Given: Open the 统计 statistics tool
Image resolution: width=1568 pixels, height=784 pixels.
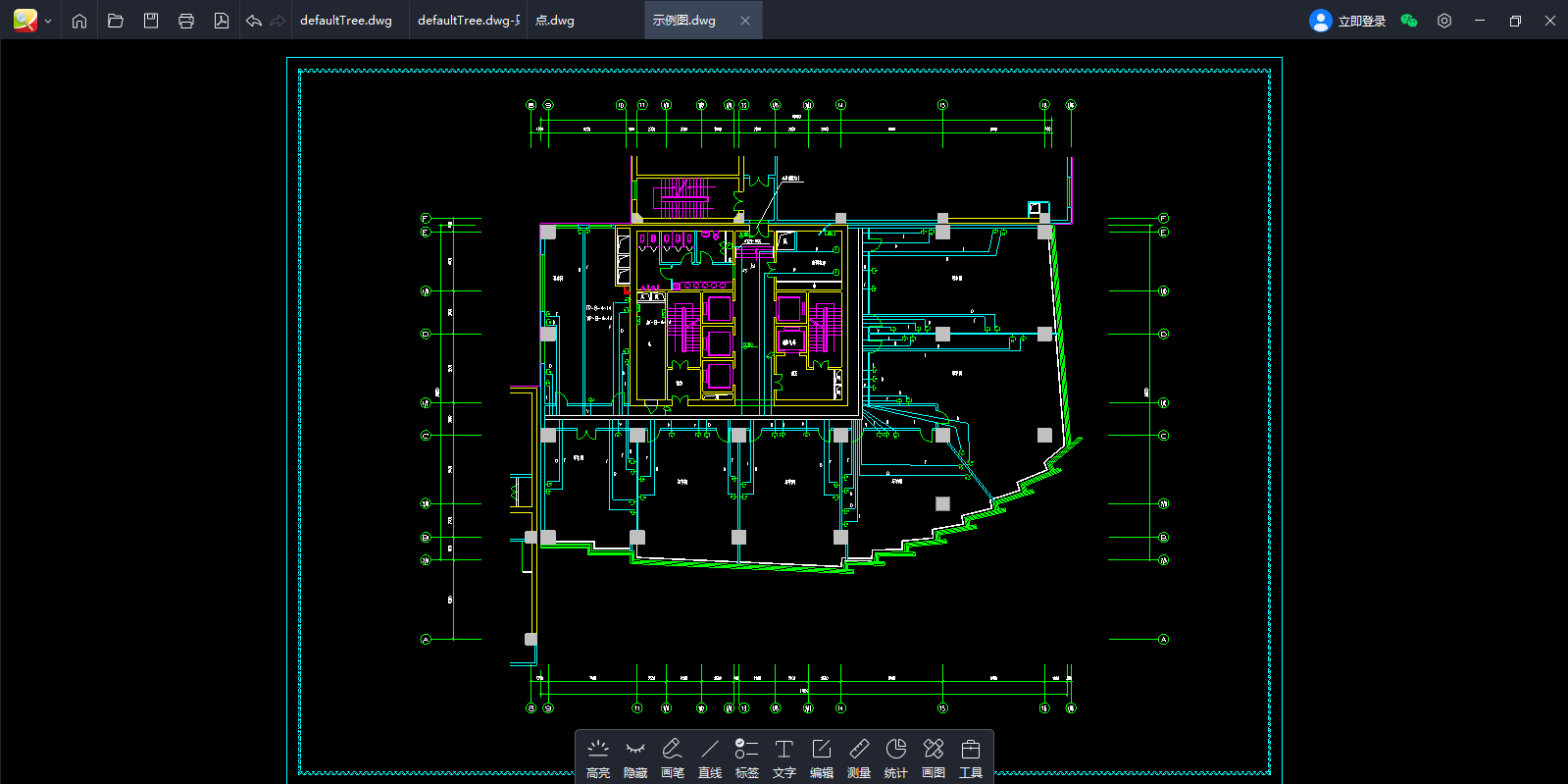Looking at the screenshot, I should [x=896, y=758].
